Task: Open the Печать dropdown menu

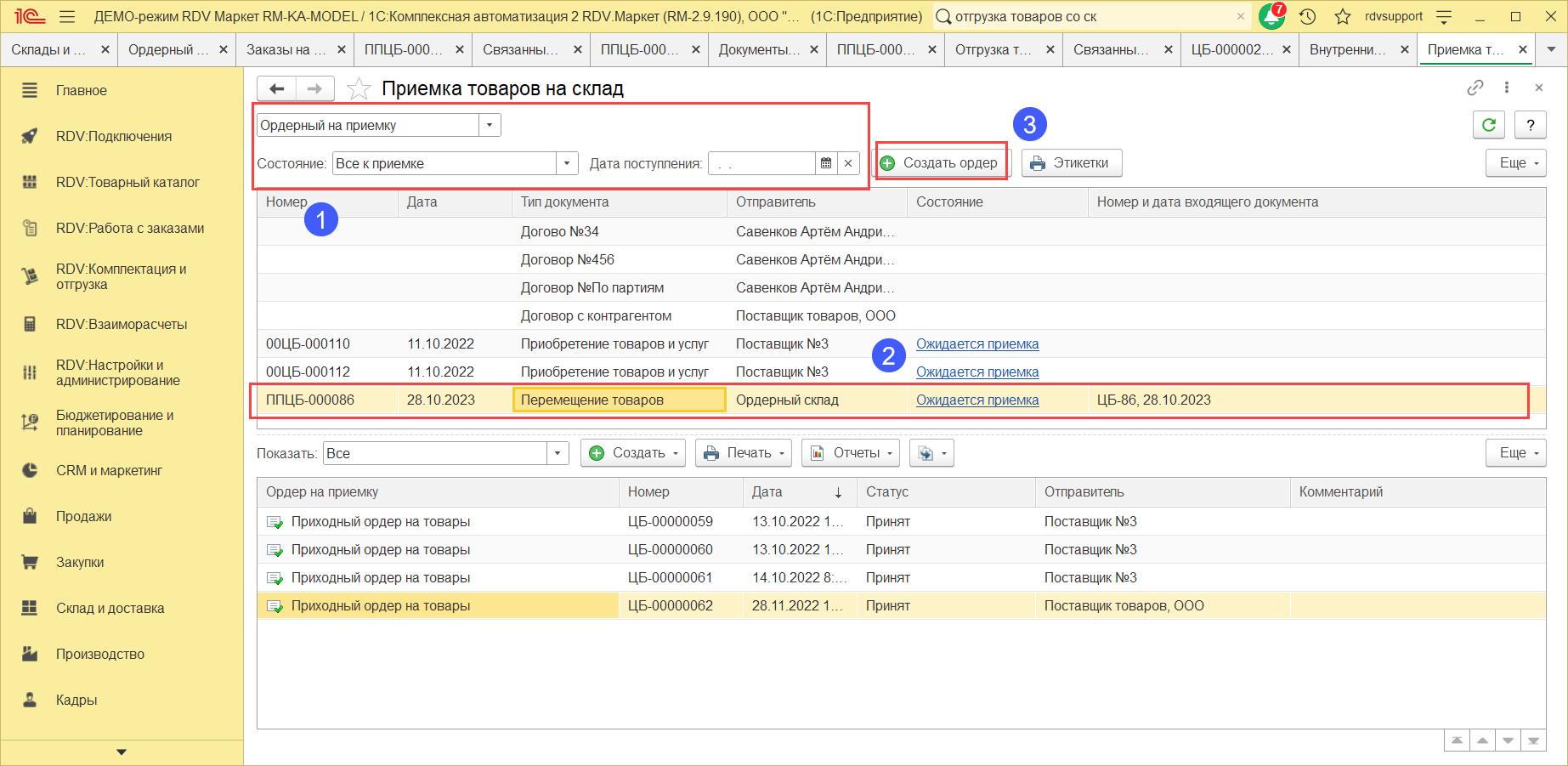Action: point(743,453)
